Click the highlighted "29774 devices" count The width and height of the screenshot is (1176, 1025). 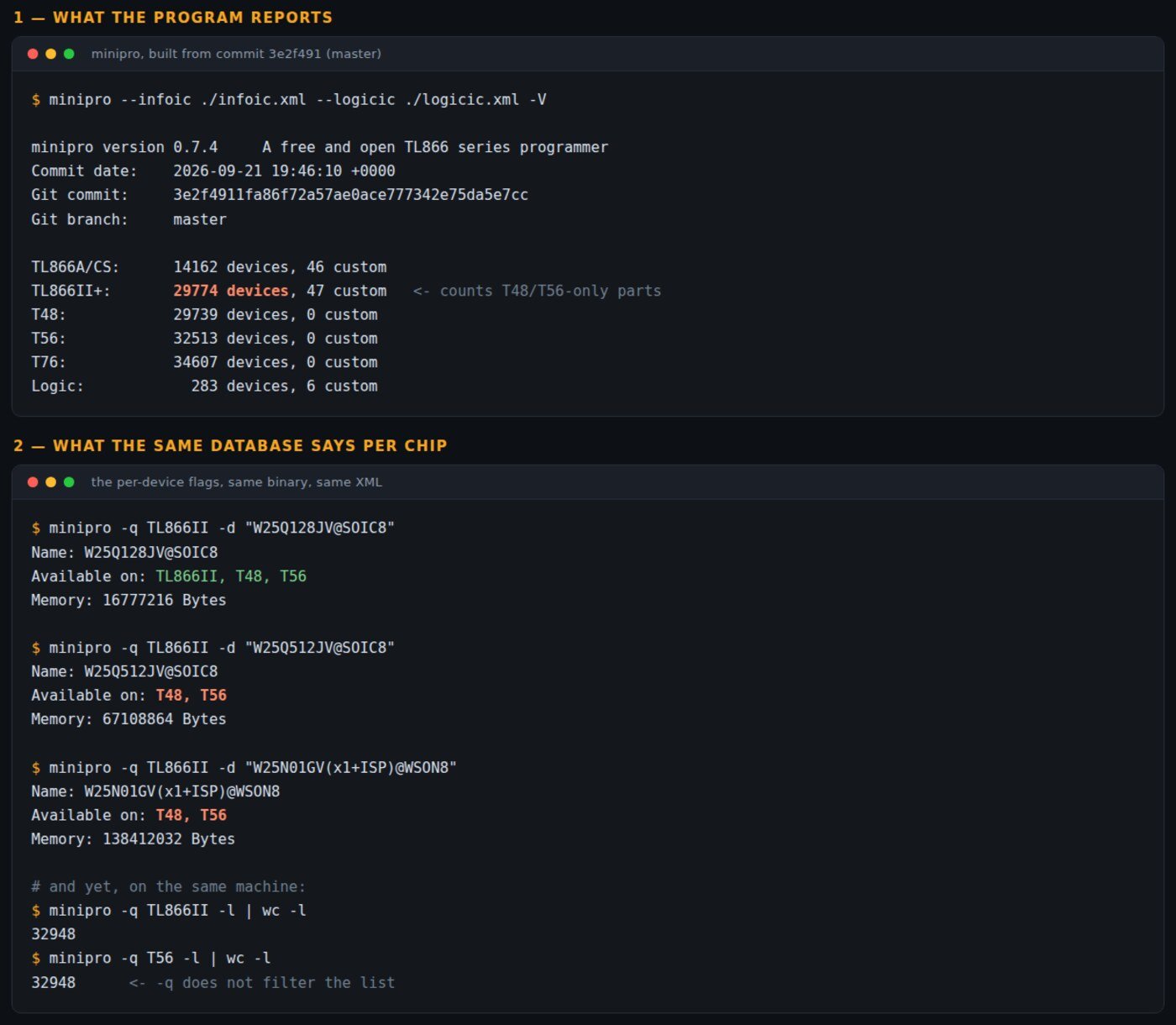(231, 291)
